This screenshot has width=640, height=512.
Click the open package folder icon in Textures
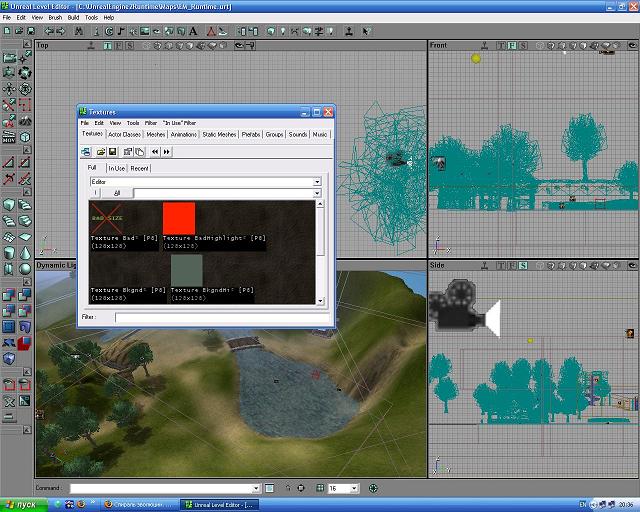pyautogui.click(x=101, y=151)
